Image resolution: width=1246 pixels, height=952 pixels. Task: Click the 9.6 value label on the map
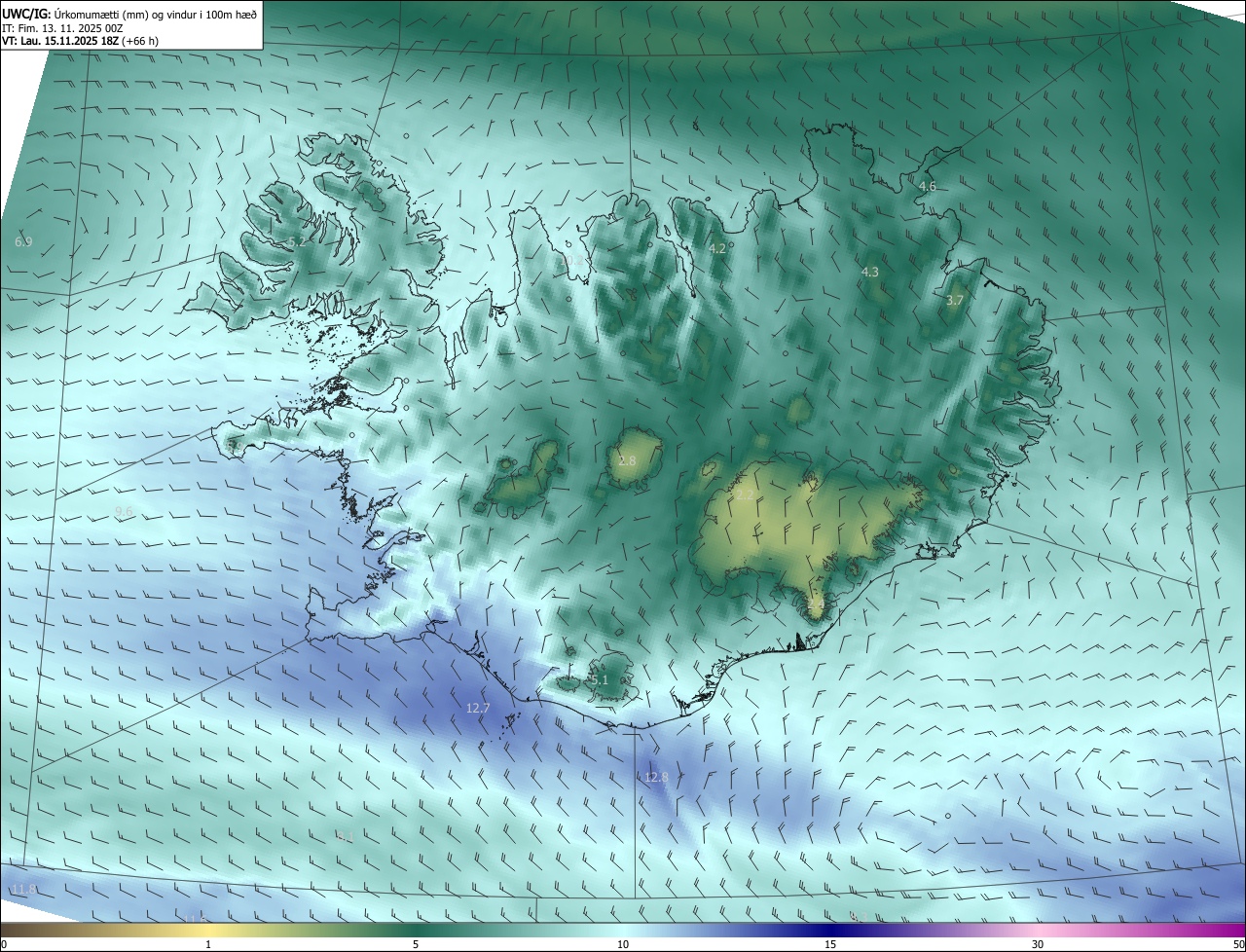pos(124,511)
